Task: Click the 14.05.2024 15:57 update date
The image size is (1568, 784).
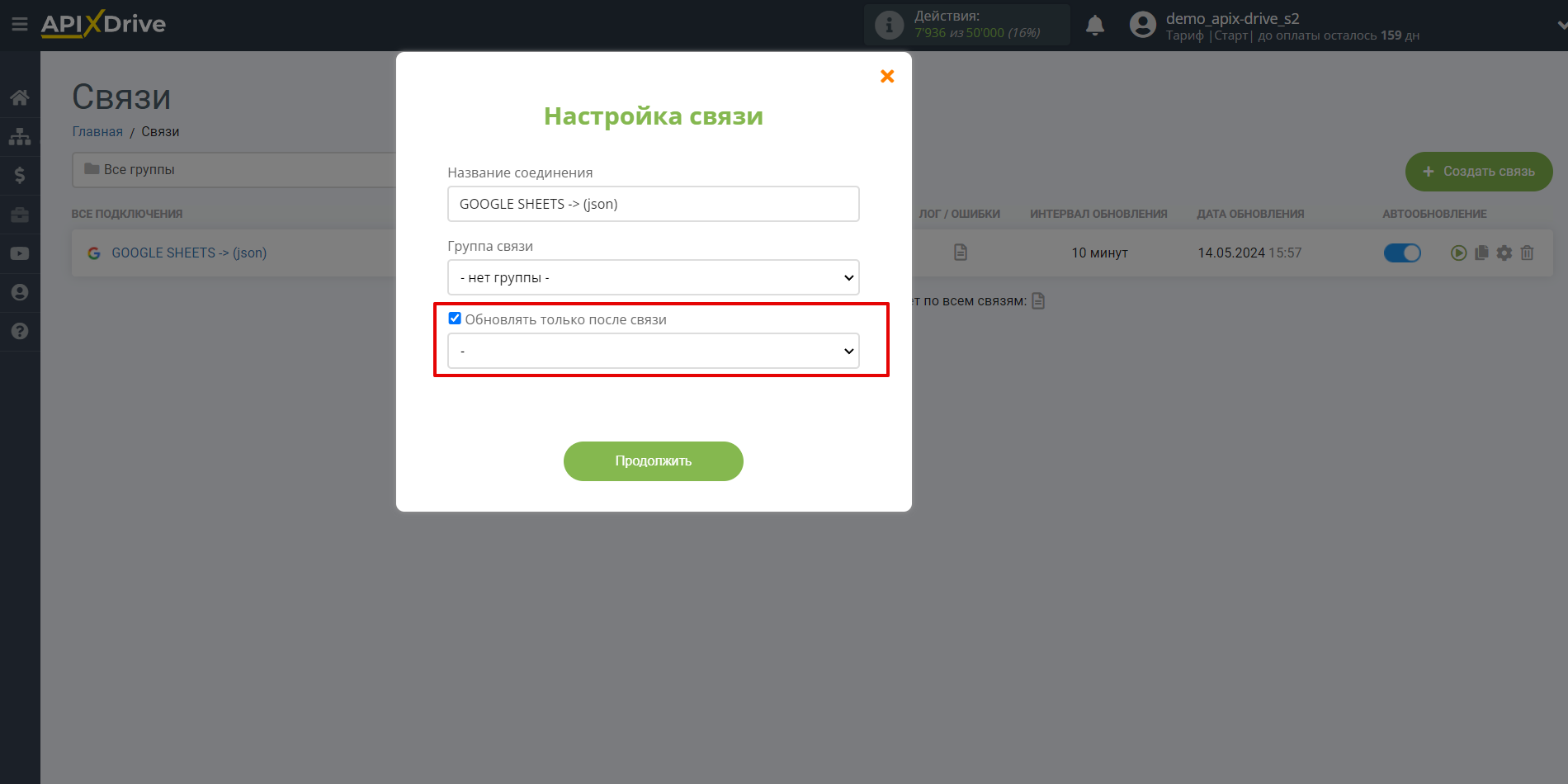Action: tap(1249, 253)
